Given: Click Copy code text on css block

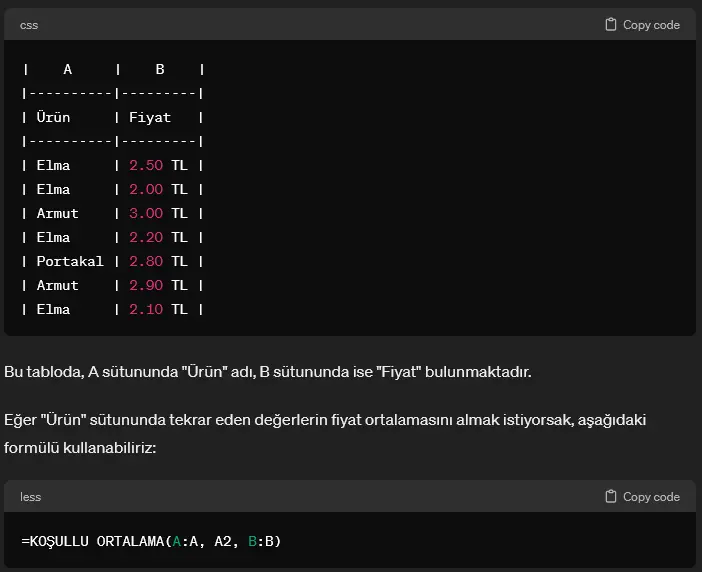Looking at the screenshot, I should click(x=651, y=25).
